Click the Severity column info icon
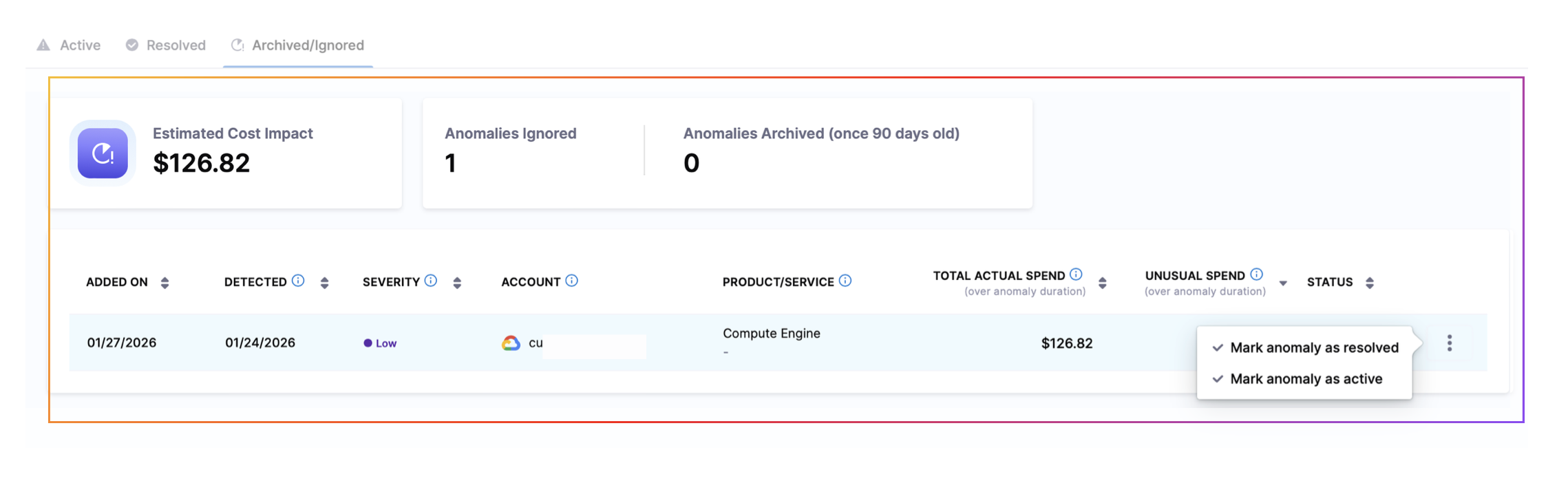 [x=431, y=281]
